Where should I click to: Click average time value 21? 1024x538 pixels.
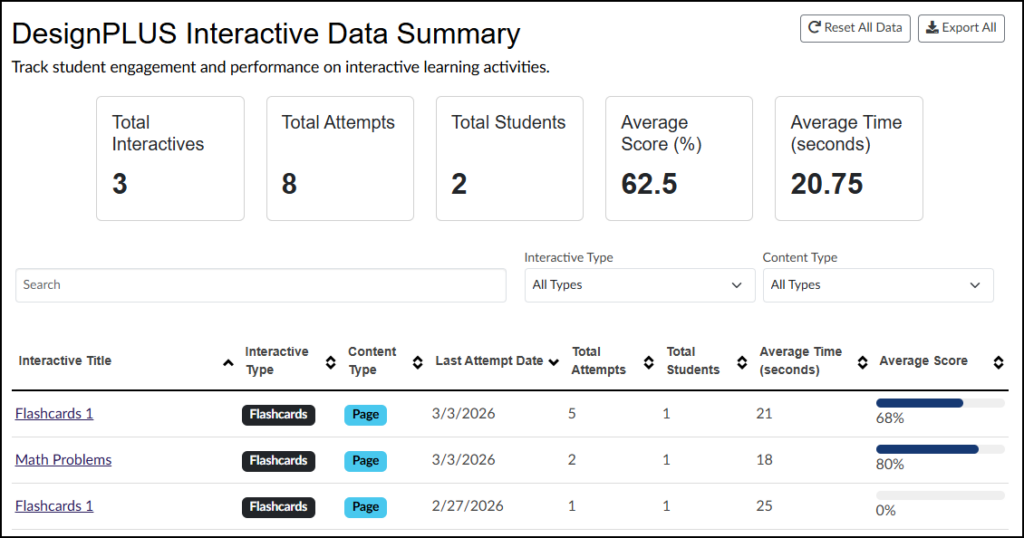point(764,413)
